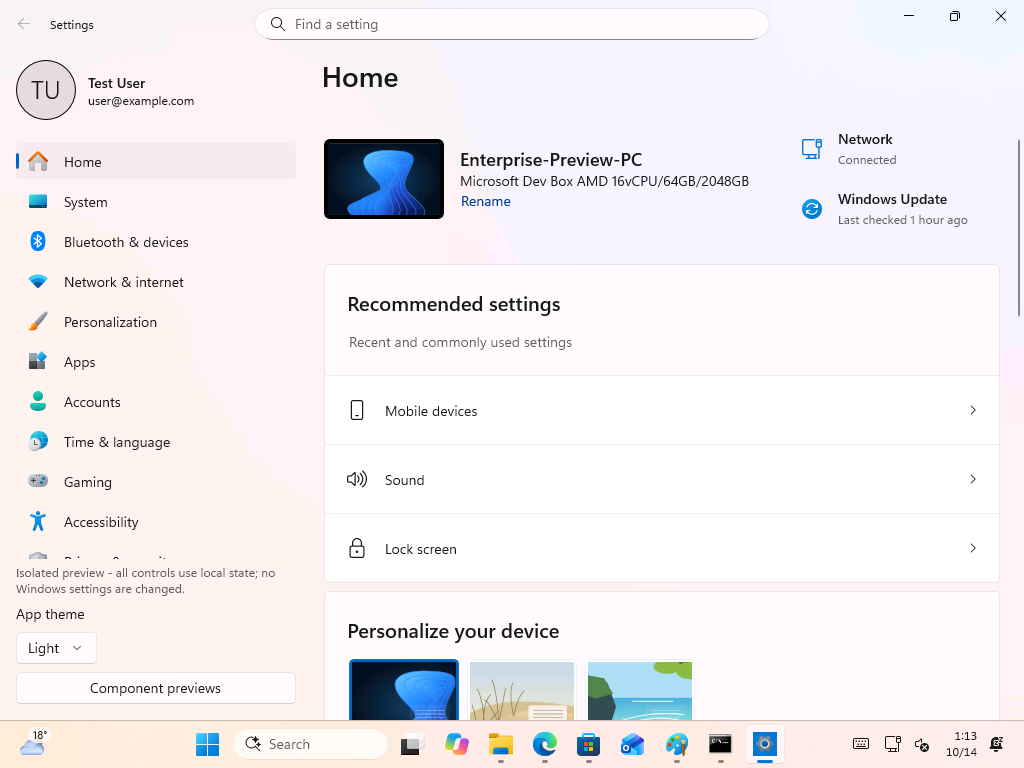Click the Apps icon in sidebar
This screenshot has width=1024, height=768.
tap(38, 361)
